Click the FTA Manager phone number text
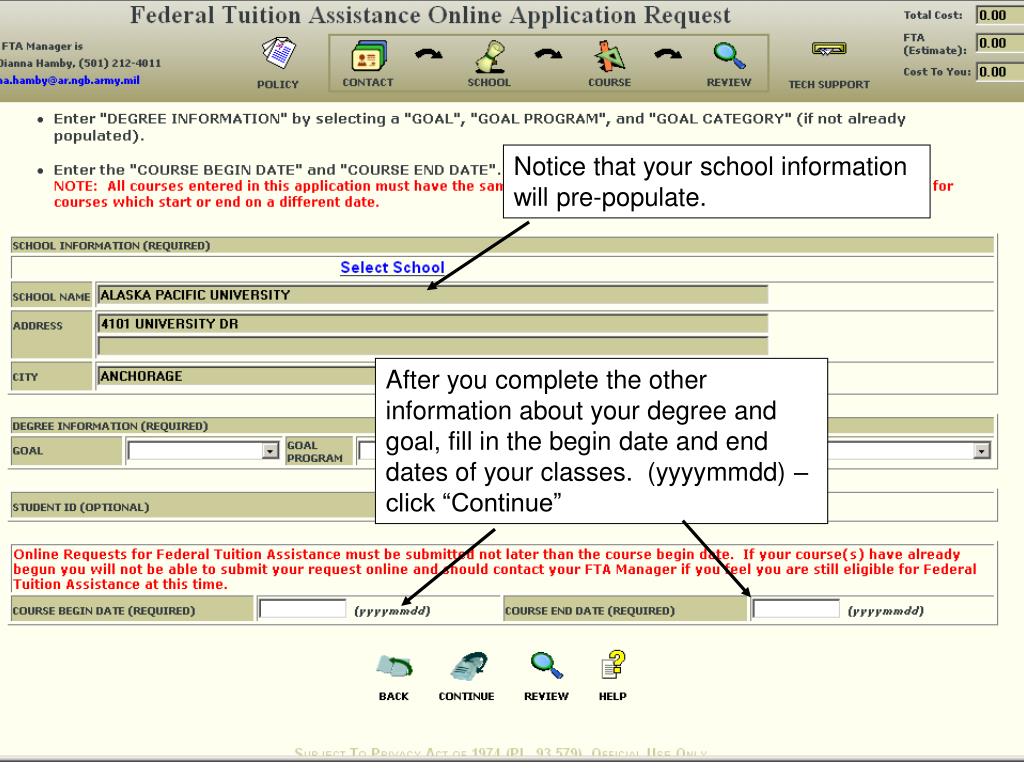1024x768 pixels. coord(120,63)
